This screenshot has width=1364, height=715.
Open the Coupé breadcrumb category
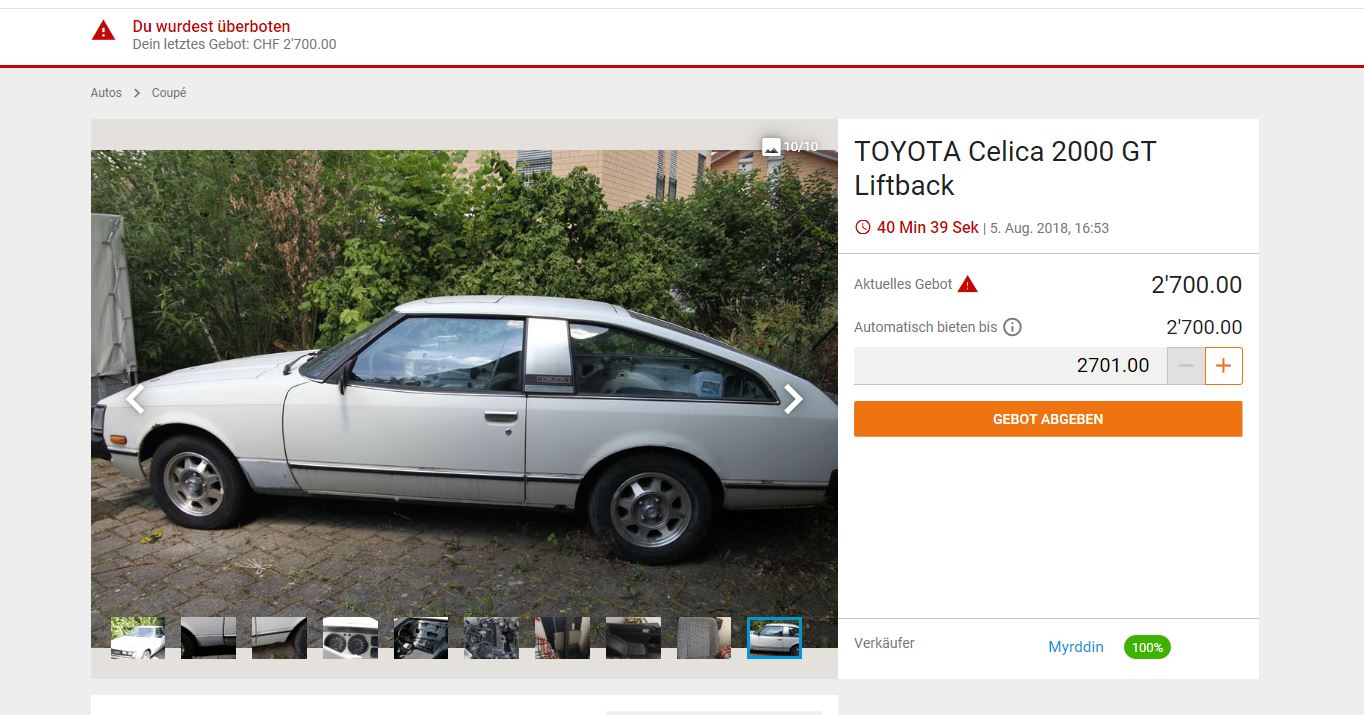pos(169,93)
